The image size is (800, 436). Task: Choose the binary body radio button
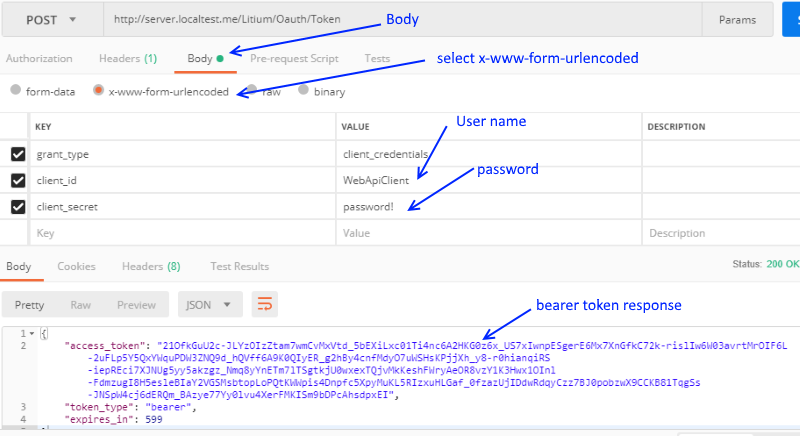tap(303, 90)
